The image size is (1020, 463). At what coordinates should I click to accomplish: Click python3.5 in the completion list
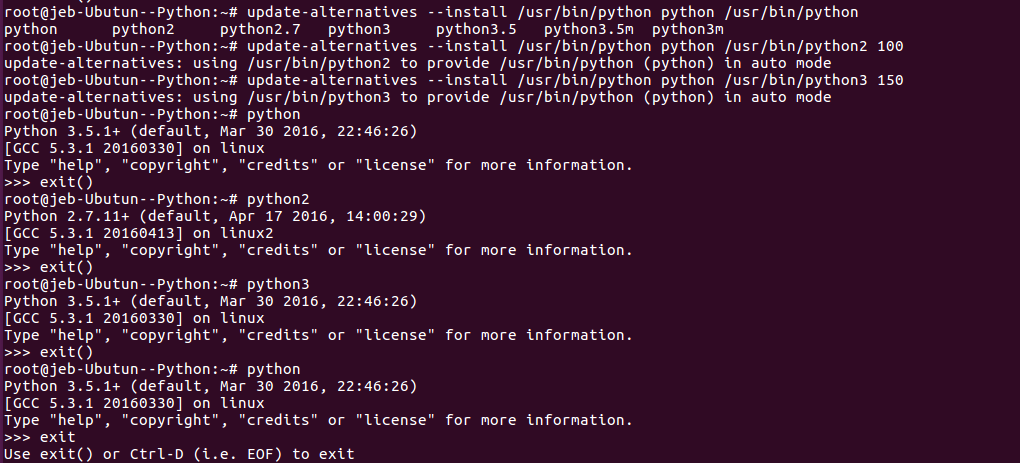coord(475,30)
